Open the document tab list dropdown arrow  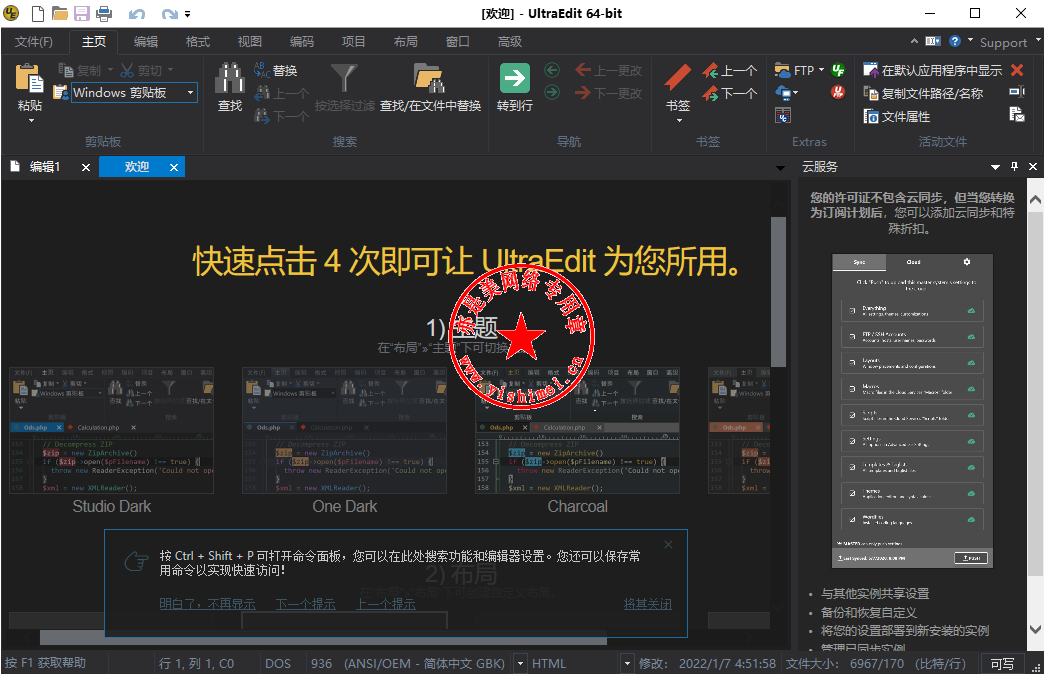tap(780, 168)
